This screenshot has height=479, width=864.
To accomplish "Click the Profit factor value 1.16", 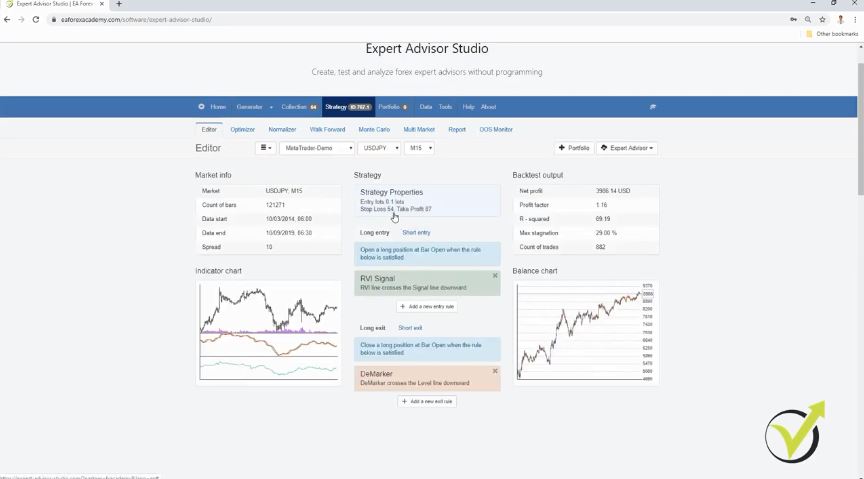I will click(601, 205).
